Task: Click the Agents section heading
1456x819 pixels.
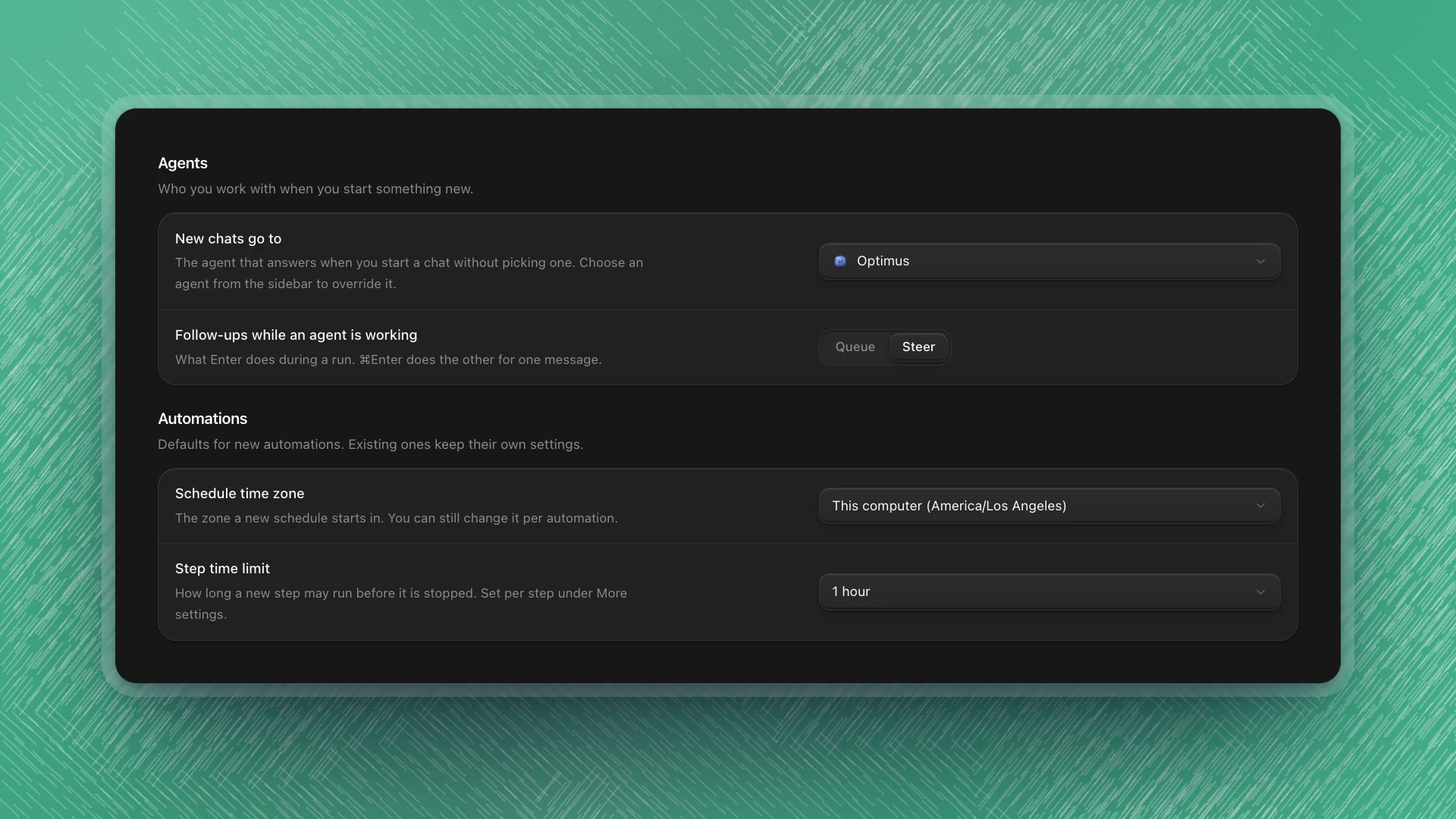Action: 183,163
